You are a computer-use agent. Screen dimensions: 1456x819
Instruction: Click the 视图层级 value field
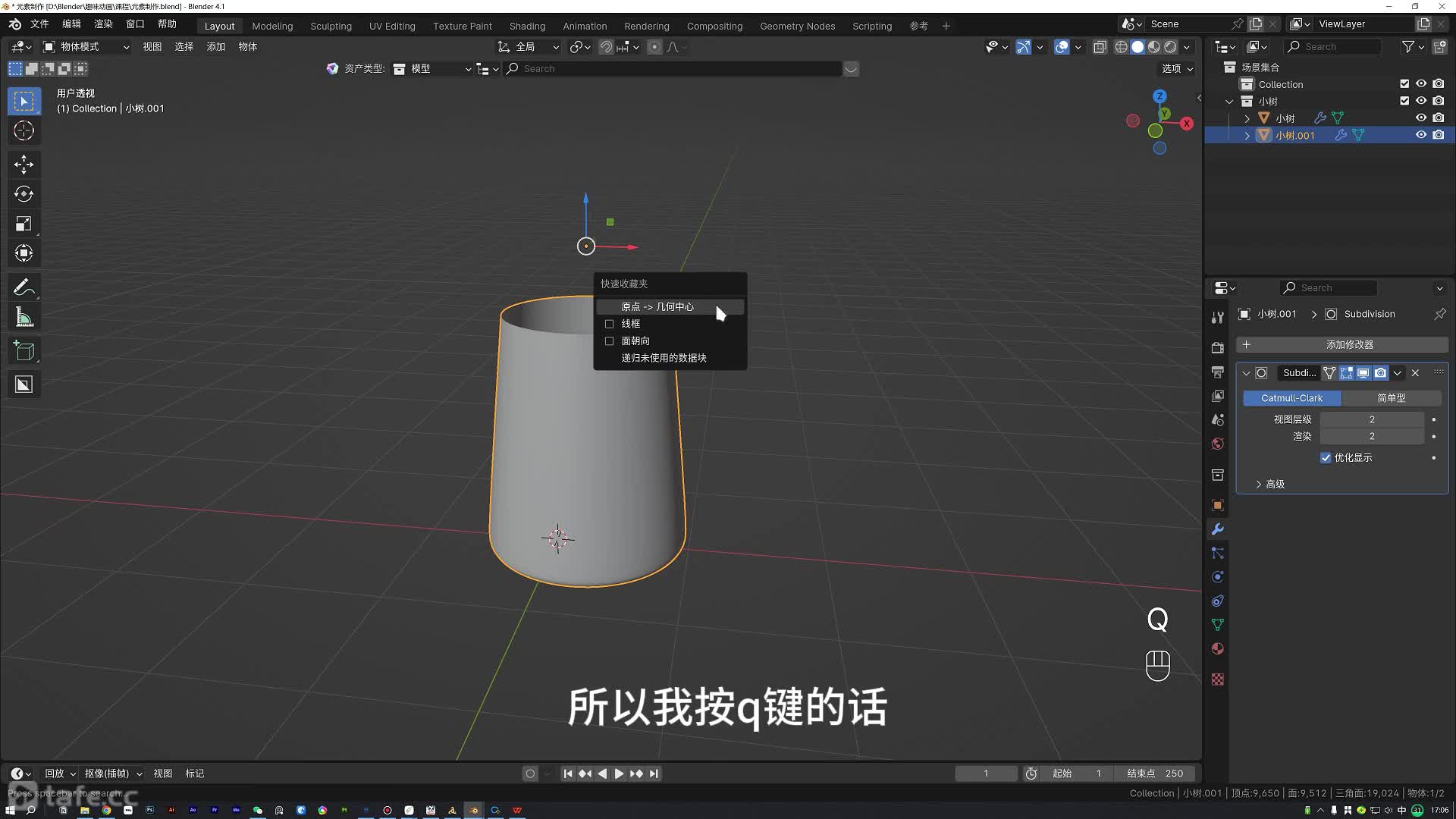[x=1372, y=419]
